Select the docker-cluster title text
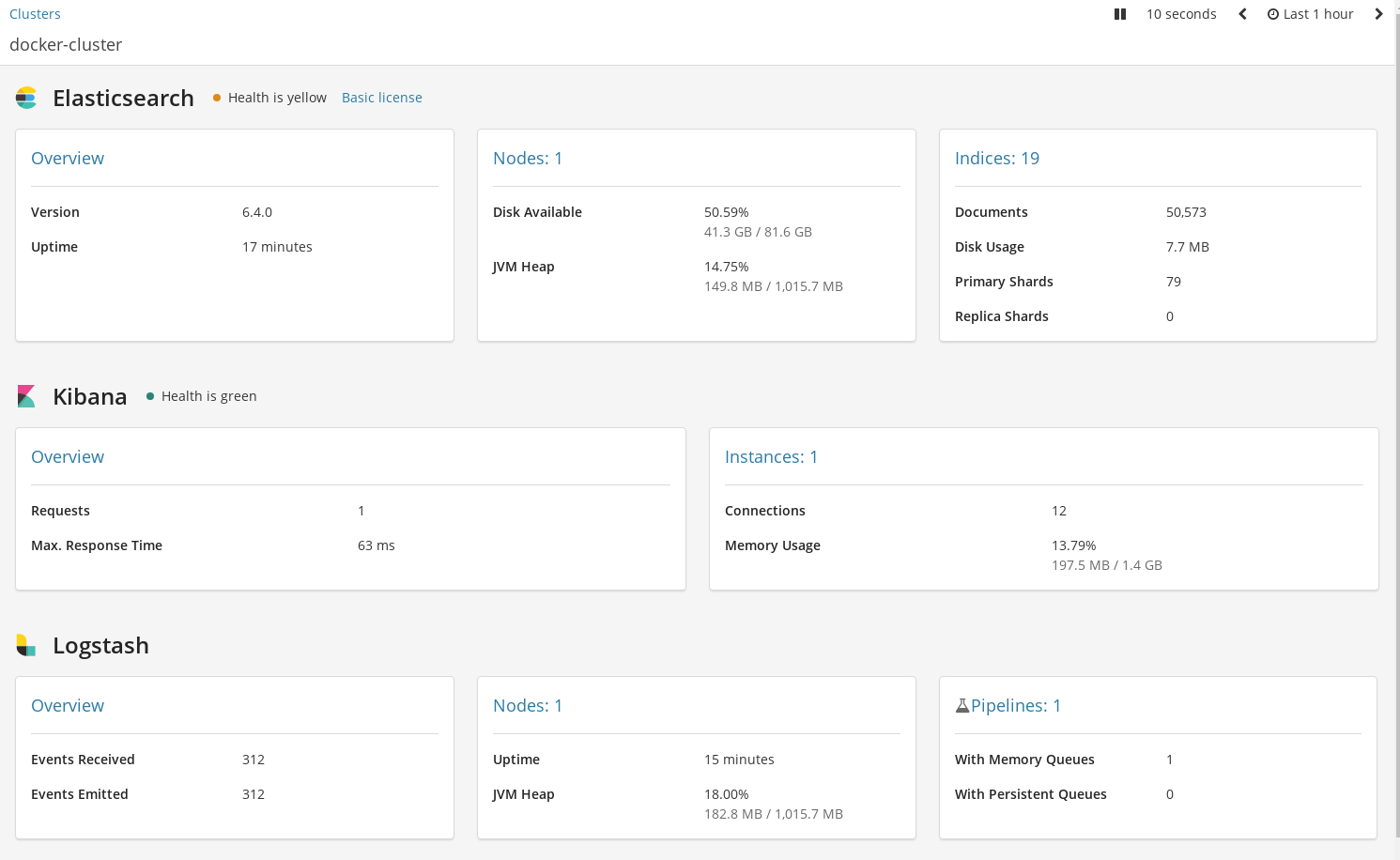 click(66, 45)
